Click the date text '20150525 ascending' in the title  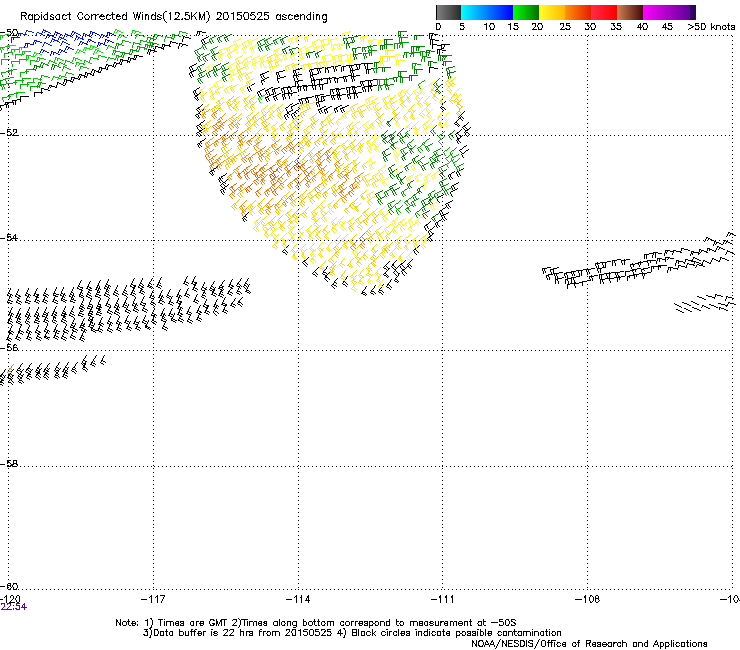pyautogui.click(x=271, y=16)
